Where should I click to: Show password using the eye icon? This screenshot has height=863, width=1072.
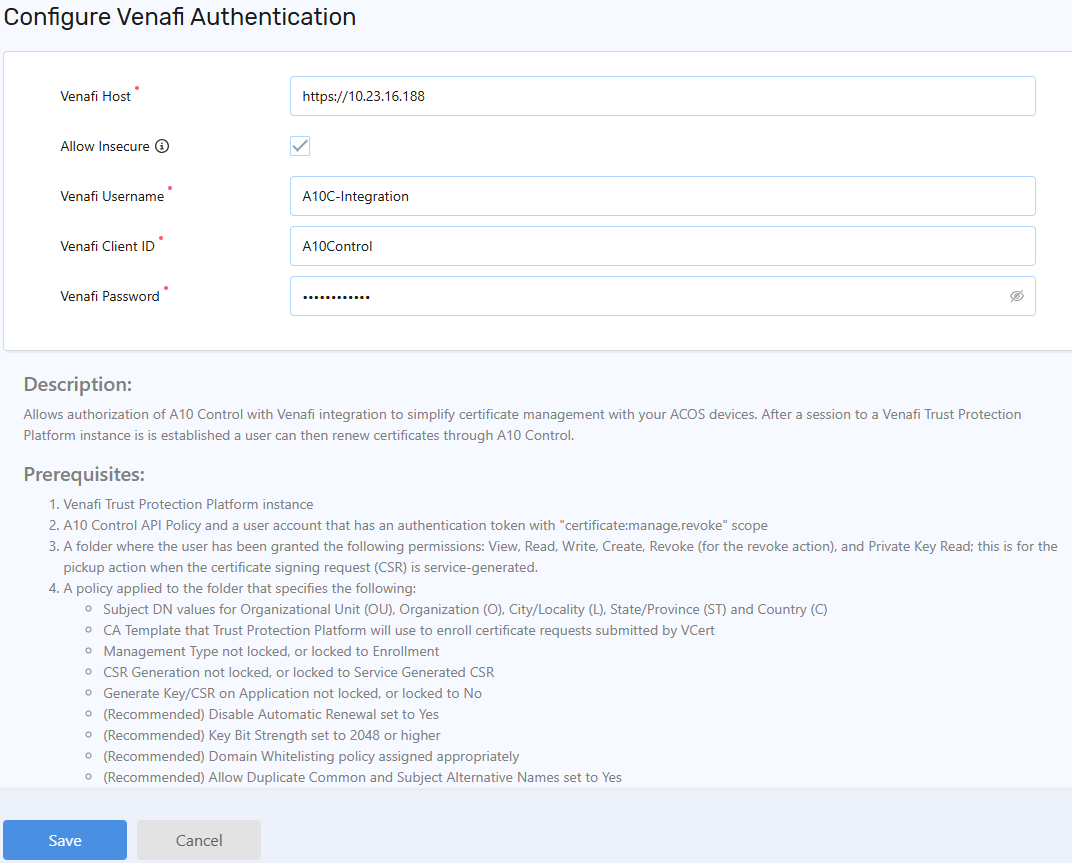[1017, 296]
